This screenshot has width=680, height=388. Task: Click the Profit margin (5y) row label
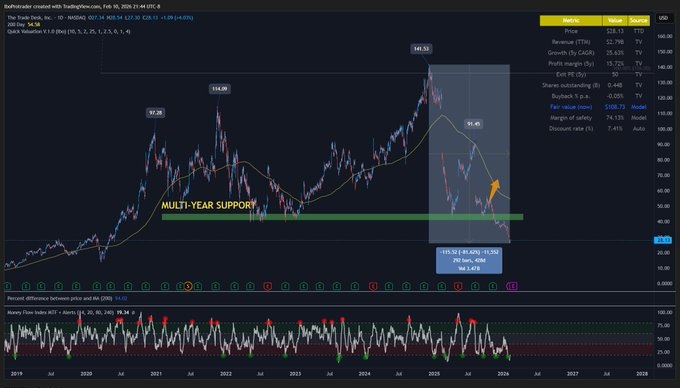(x=571, y=64)
